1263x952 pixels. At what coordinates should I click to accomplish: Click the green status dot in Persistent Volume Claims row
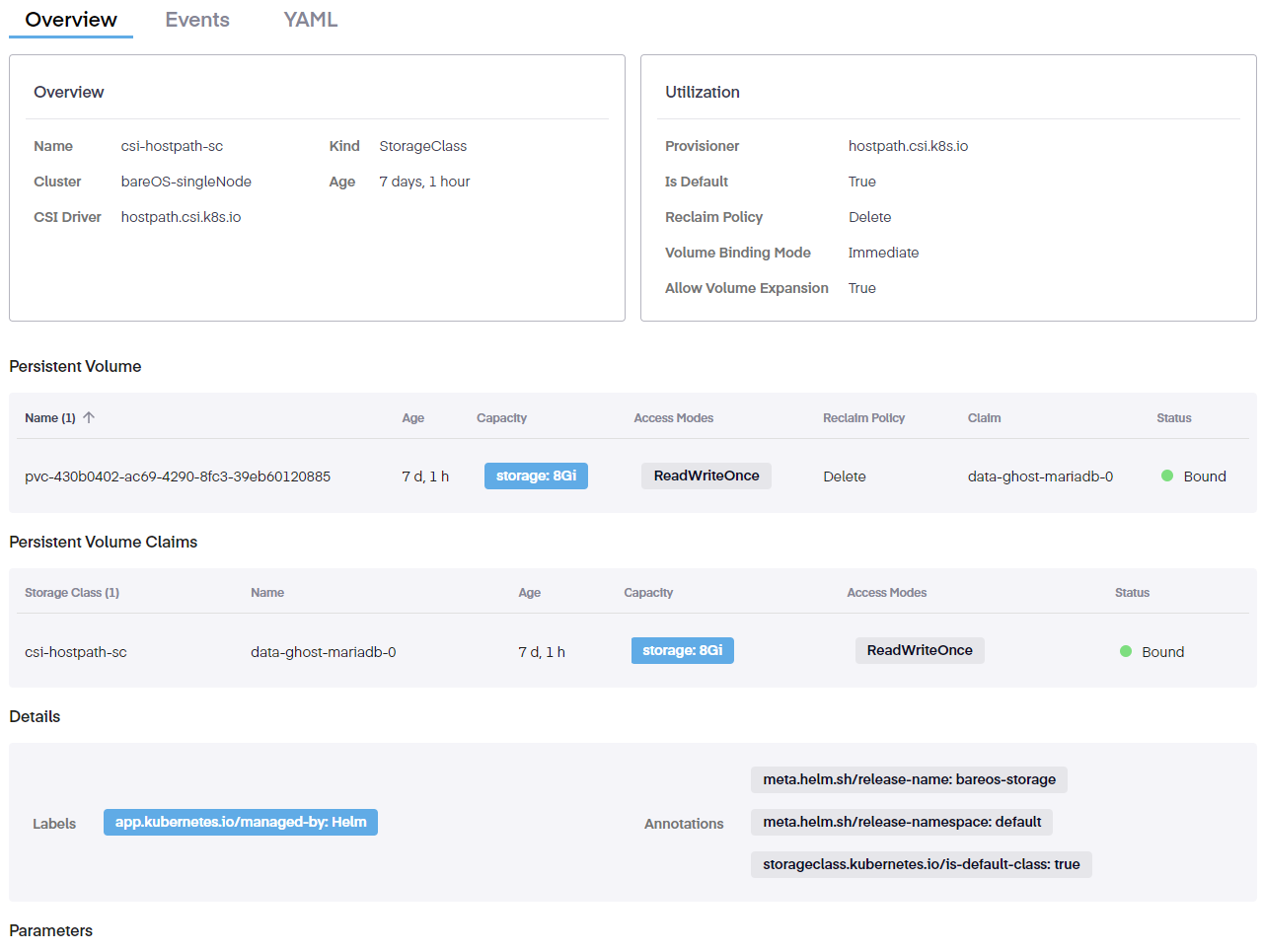(1126, 651)
